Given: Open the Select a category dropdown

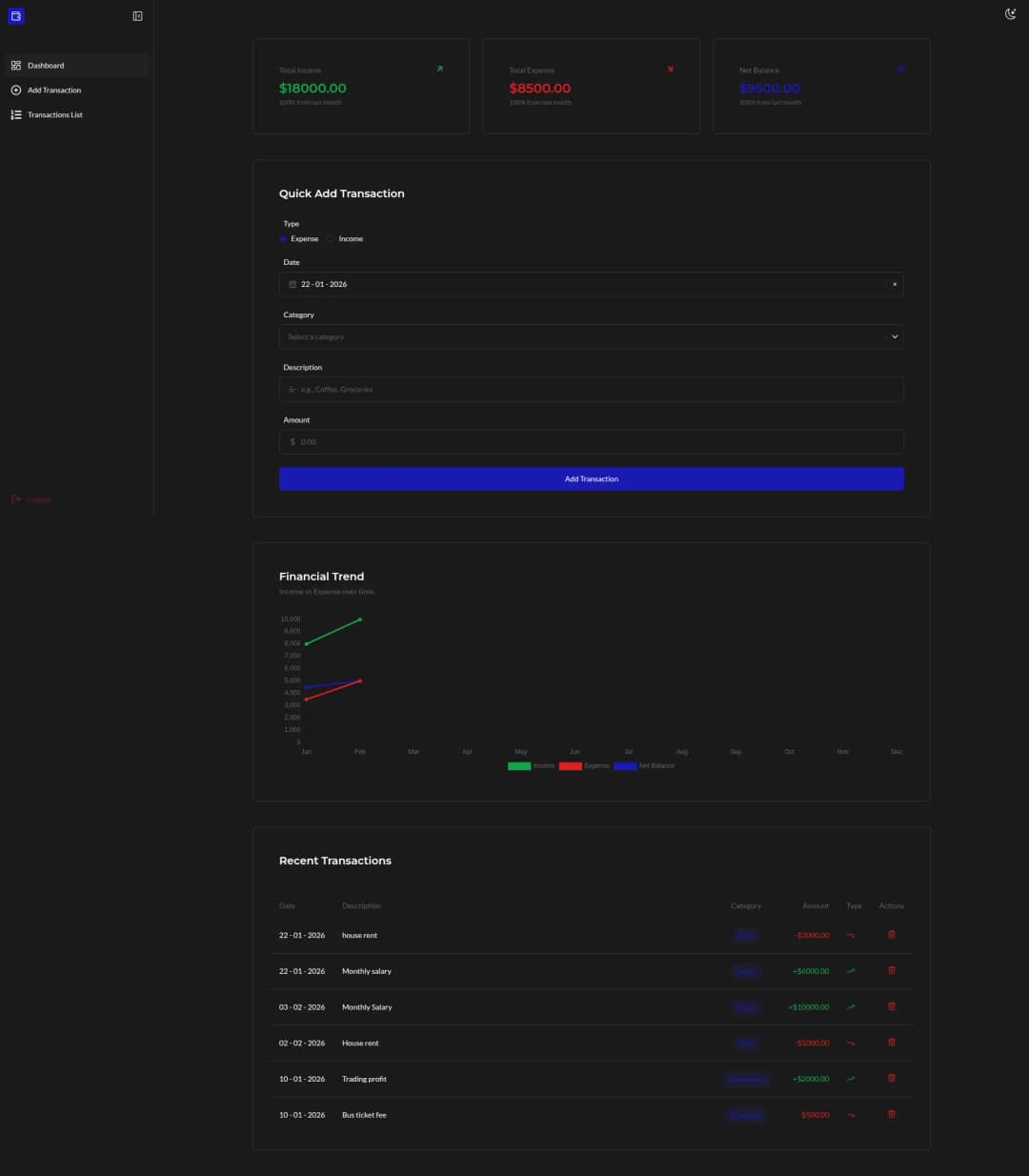Looking at the screenshot, I should (x=591, y=335).
